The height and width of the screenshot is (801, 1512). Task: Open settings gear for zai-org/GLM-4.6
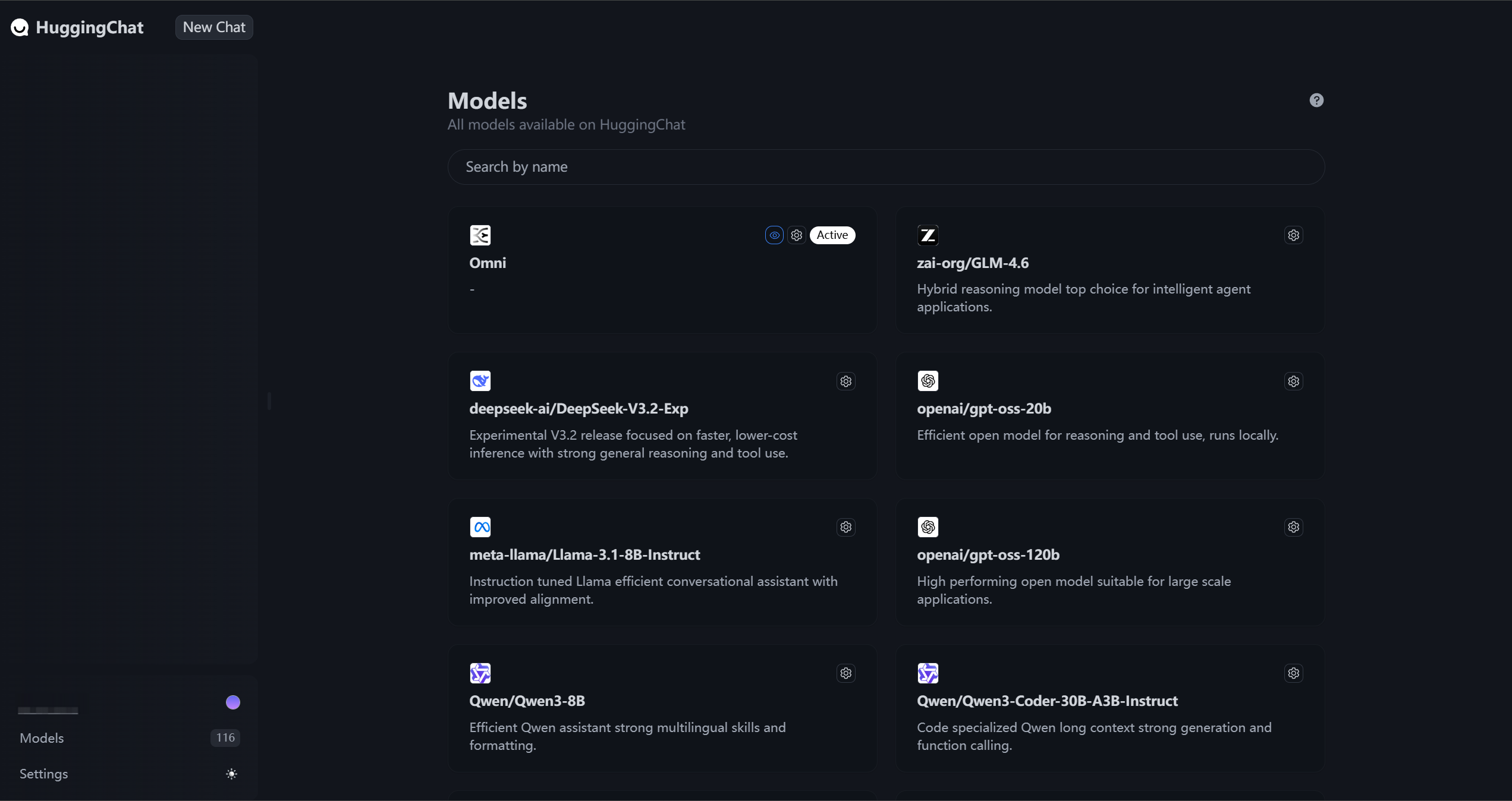(x=1294, y=235)
